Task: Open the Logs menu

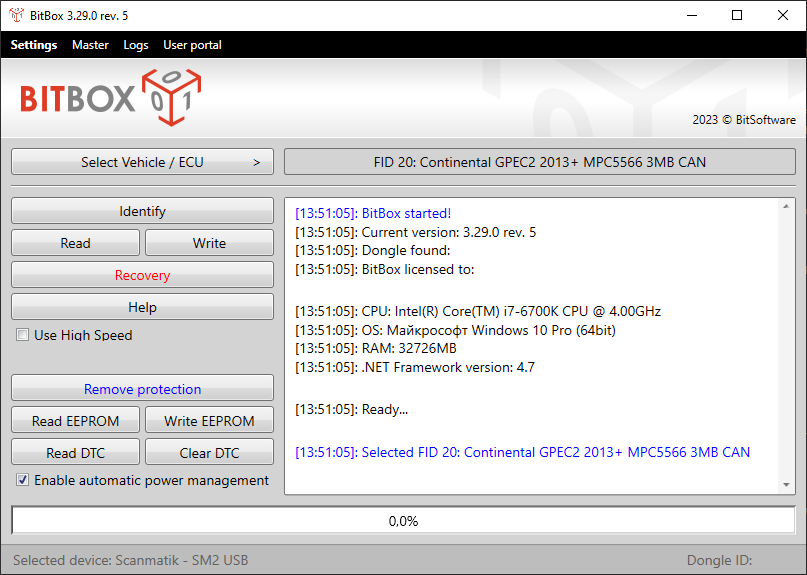Action: pos(136,45)
